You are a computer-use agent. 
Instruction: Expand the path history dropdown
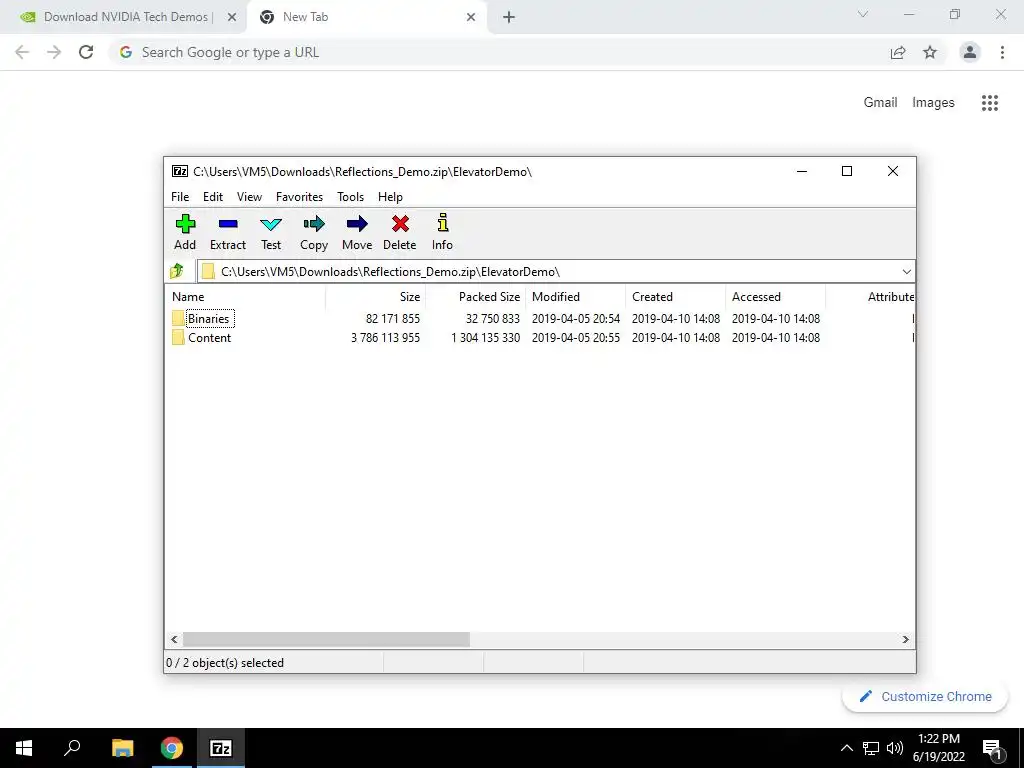point(906,272)
